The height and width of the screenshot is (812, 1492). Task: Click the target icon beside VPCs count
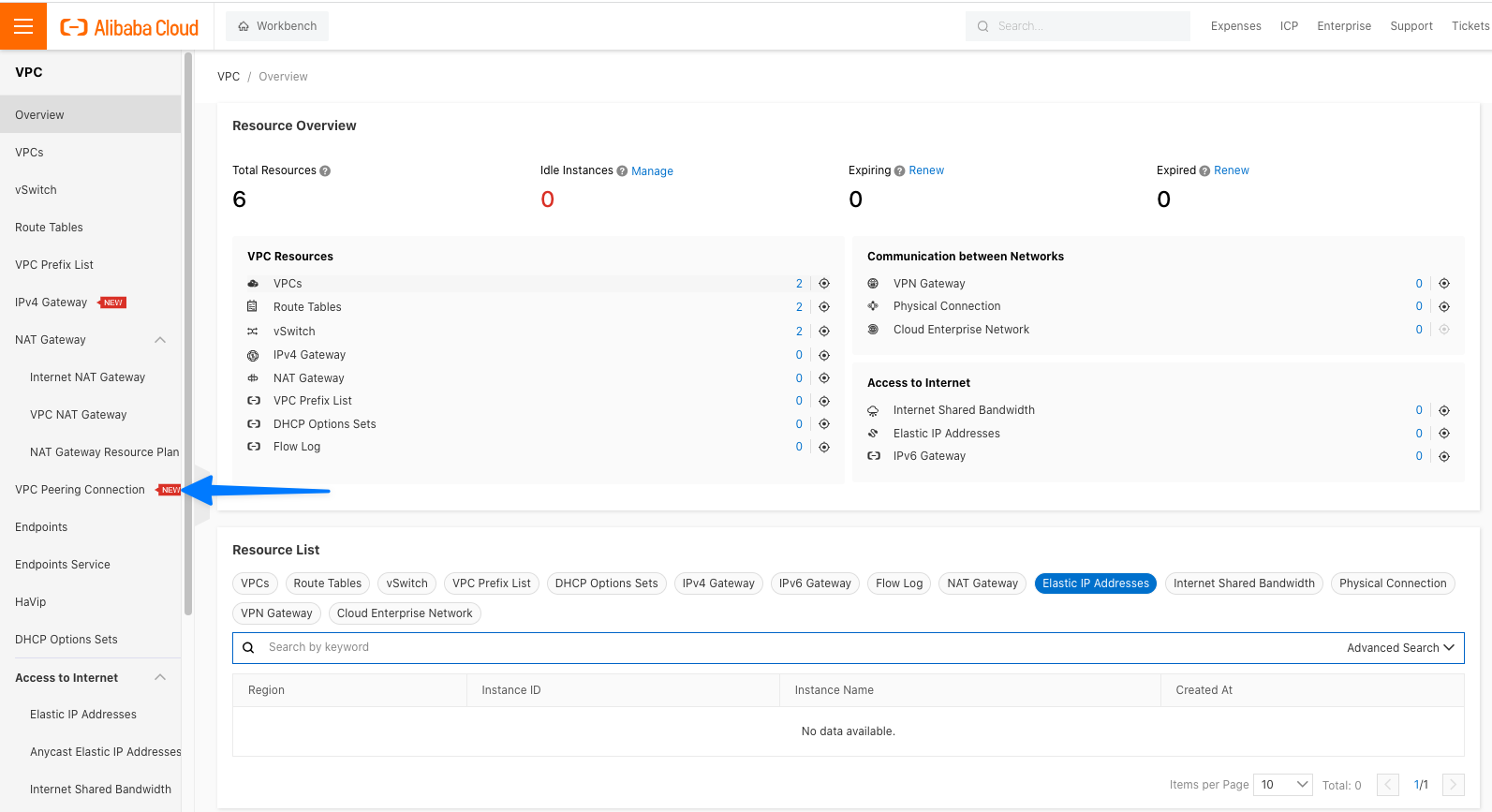[824, 284]
